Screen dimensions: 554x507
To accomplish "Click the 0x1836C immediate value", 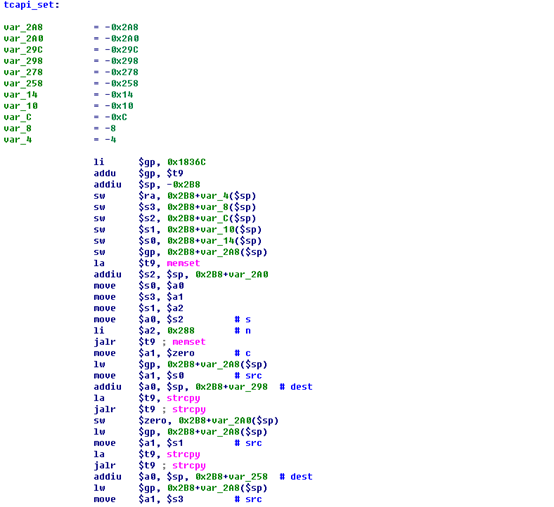I will [186, 162].
